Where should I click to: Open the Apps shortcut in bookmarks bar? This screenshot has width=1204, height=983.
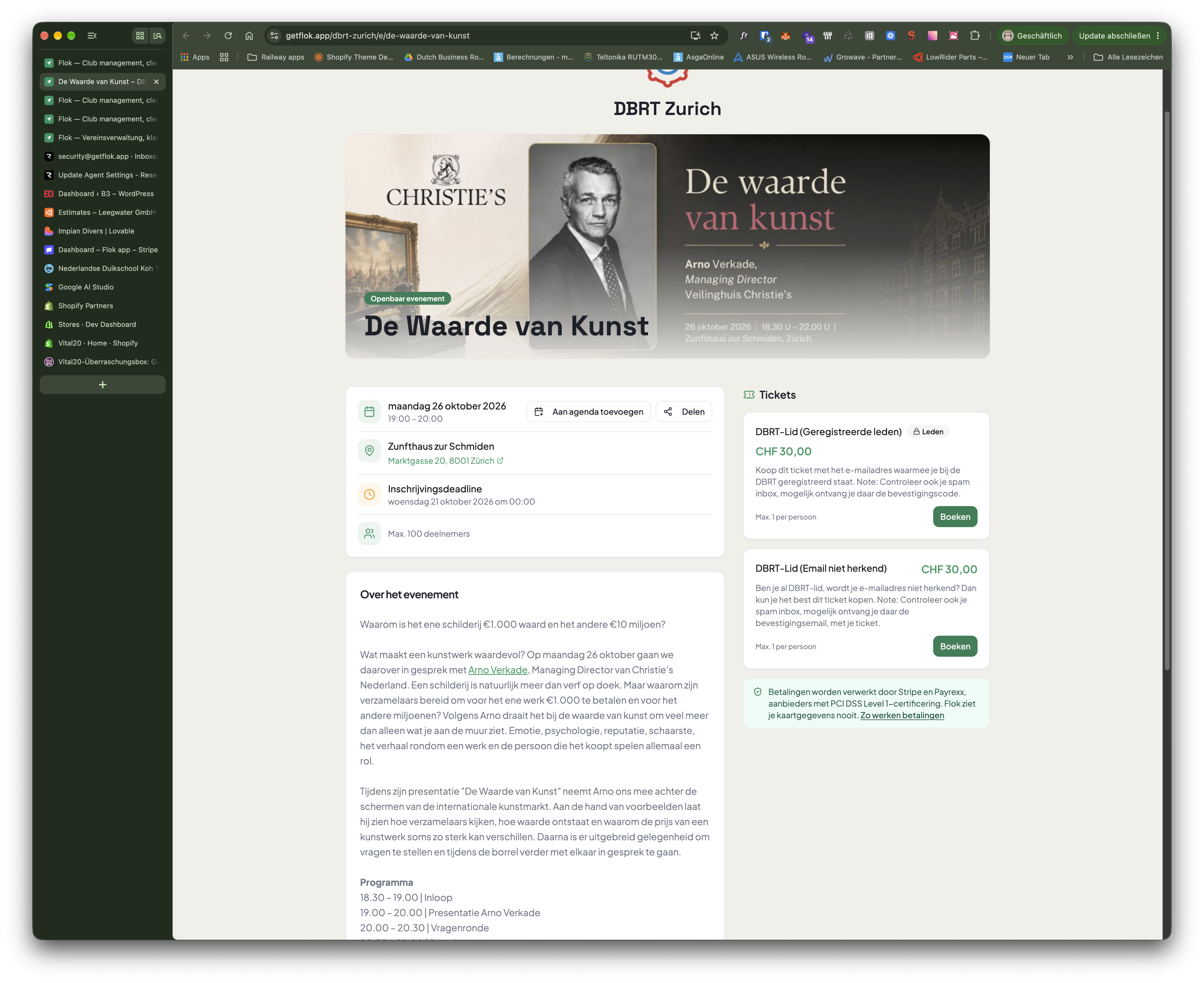click(195, 57)
